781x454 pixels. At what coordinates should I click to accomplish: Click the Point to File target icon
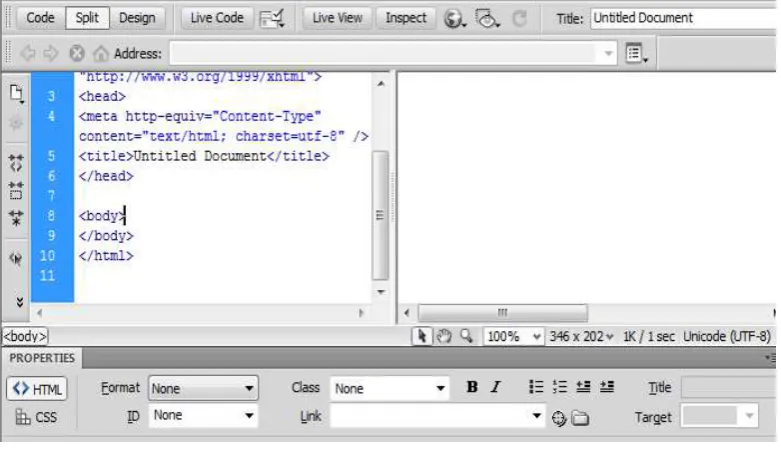pos(559,419)
